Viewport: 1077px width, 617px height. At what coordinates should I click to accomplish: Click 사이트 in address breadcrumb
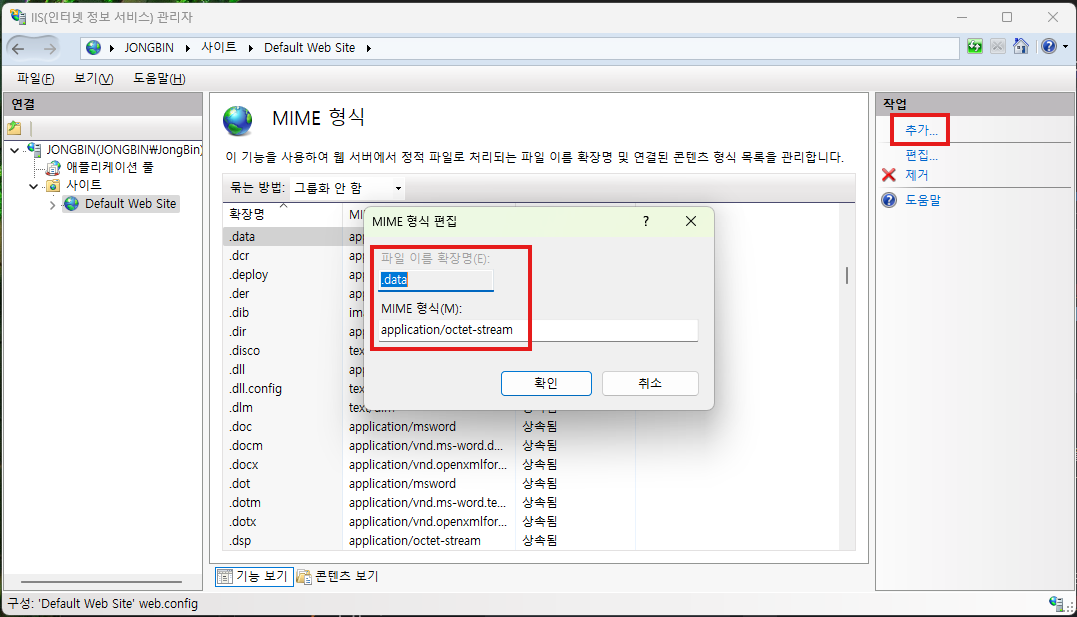[x=218, y=47]
